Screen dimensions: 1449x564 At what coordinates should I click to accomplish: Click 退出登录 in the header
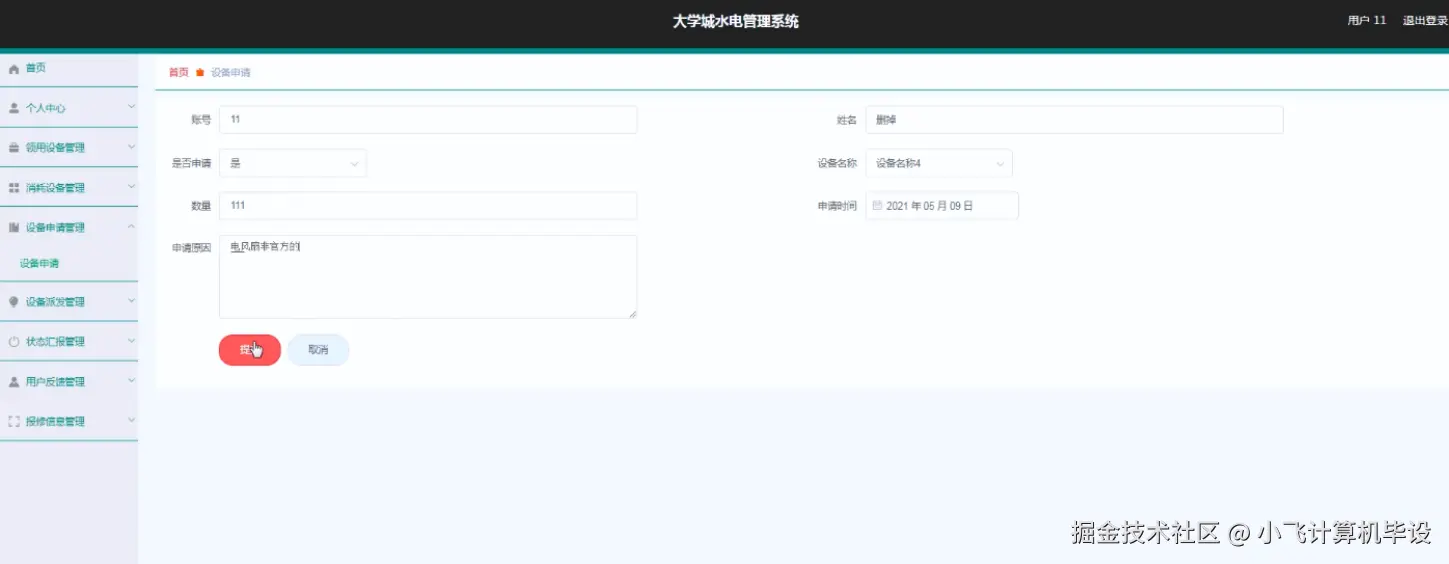coord(1425,21)
